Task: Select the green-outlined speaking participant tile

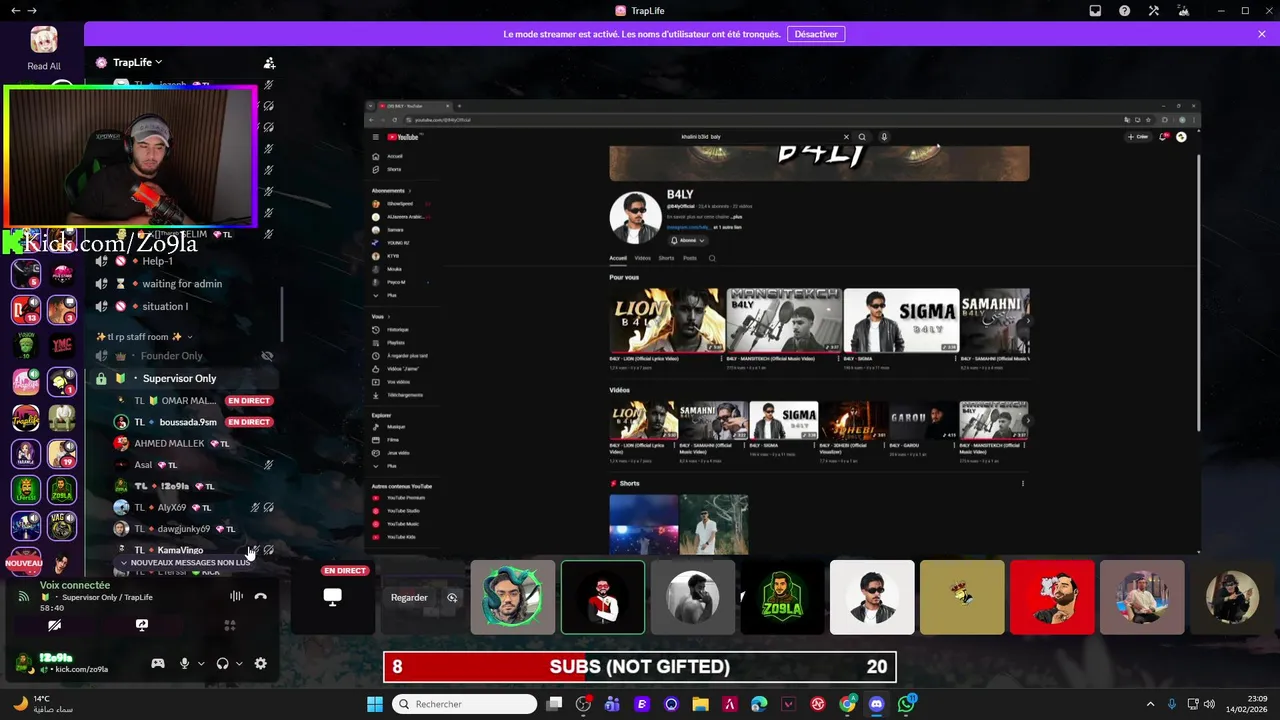Action: (603, 597)
